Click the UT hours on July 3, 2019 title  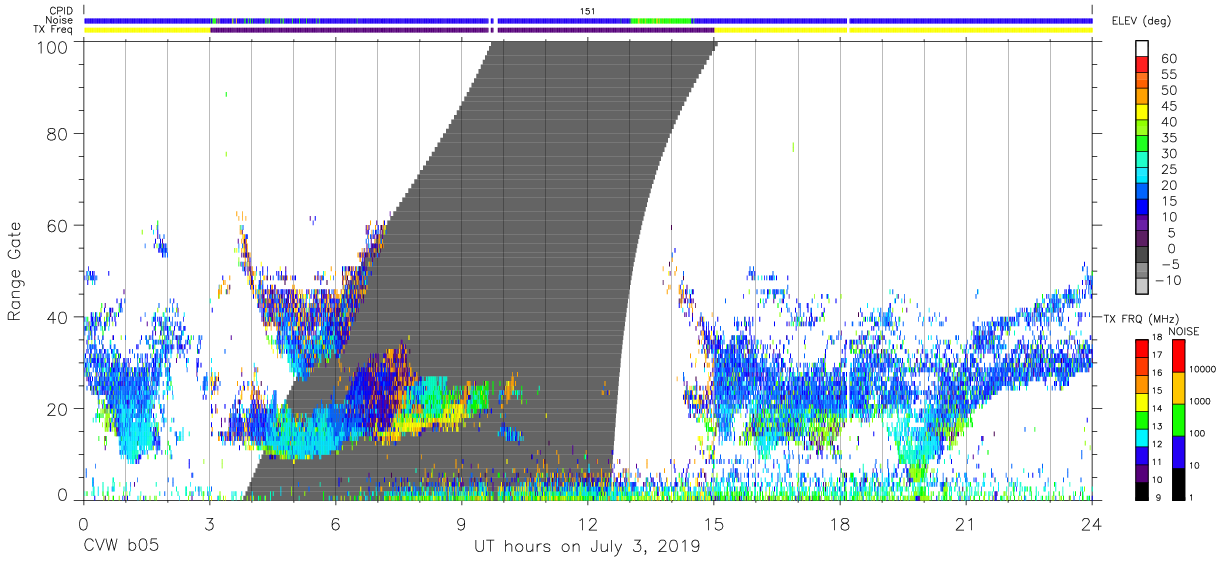[x=587, y=547]
